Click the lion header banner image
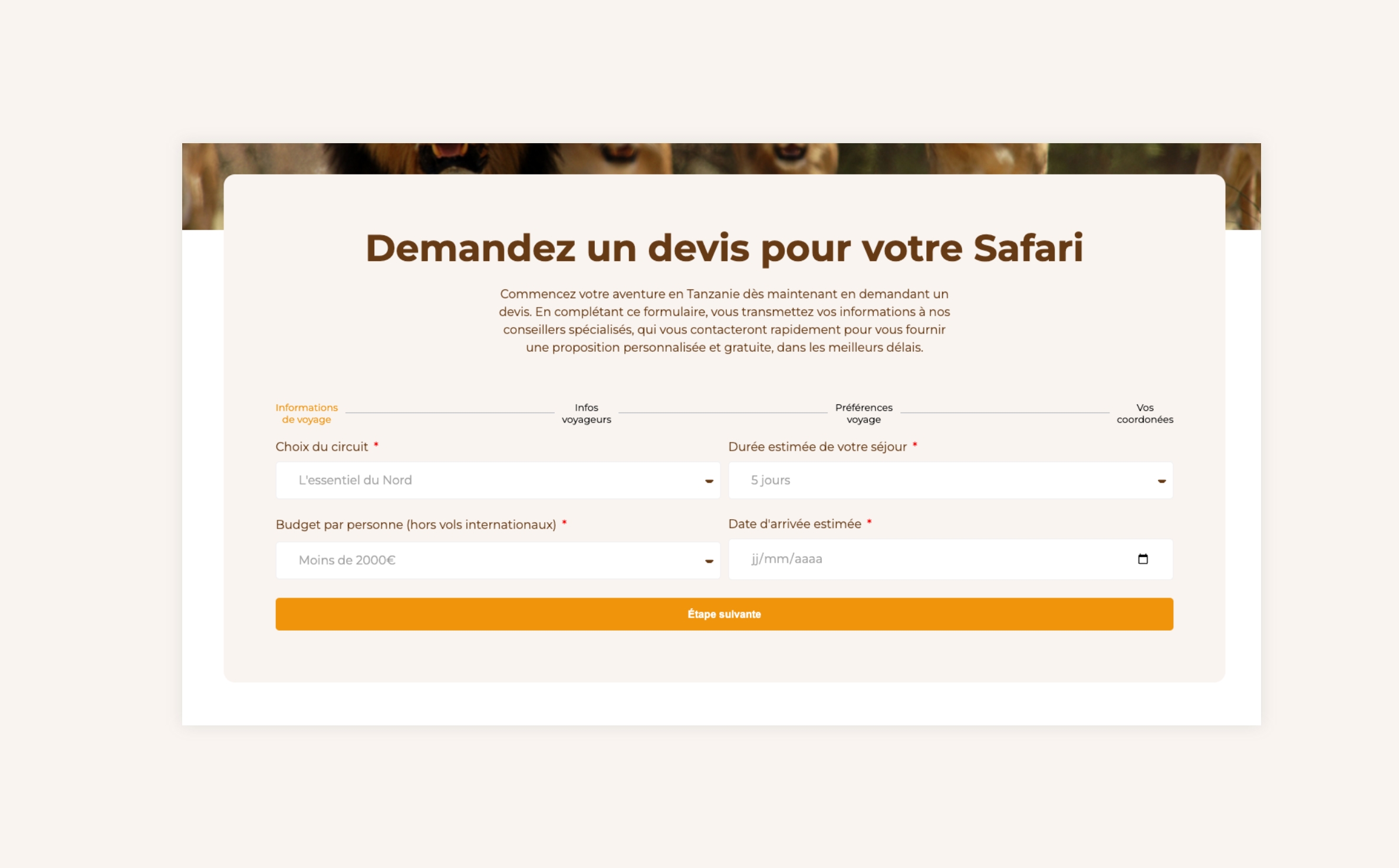The height and width of the screenshot is (868, 1399). coord(721,158)
